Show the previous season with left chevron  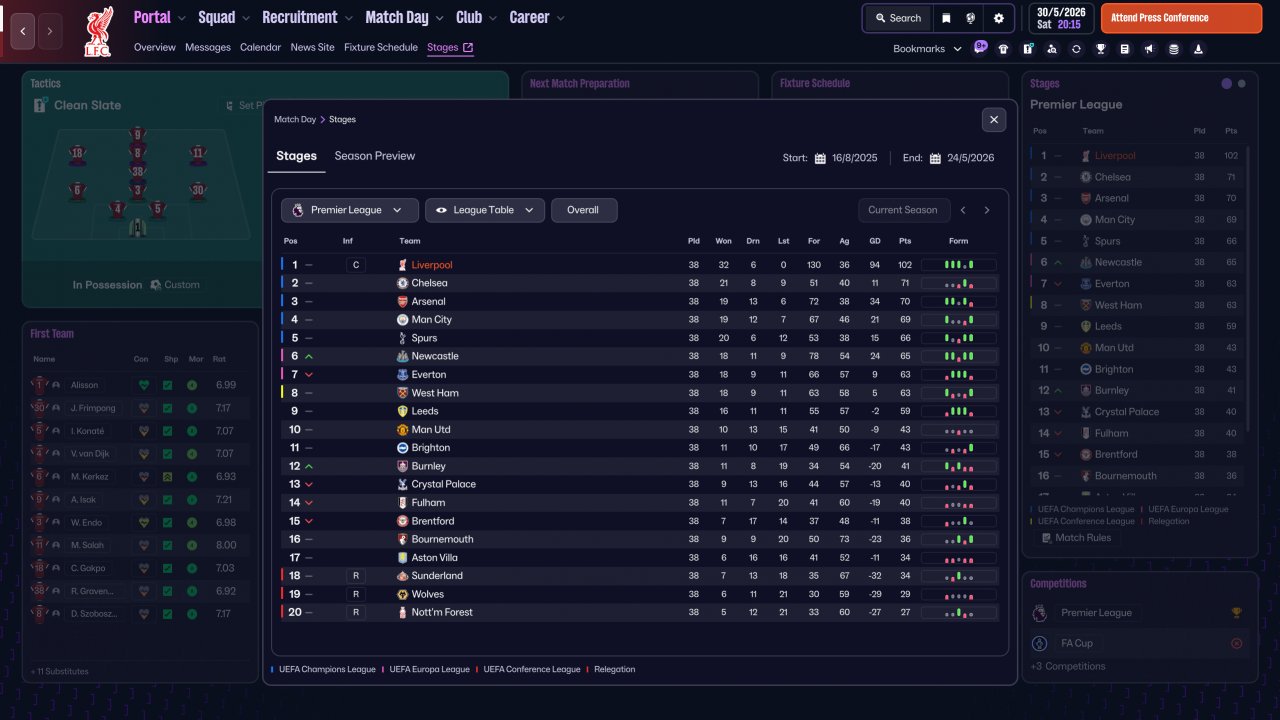click(x=963, y=210)
